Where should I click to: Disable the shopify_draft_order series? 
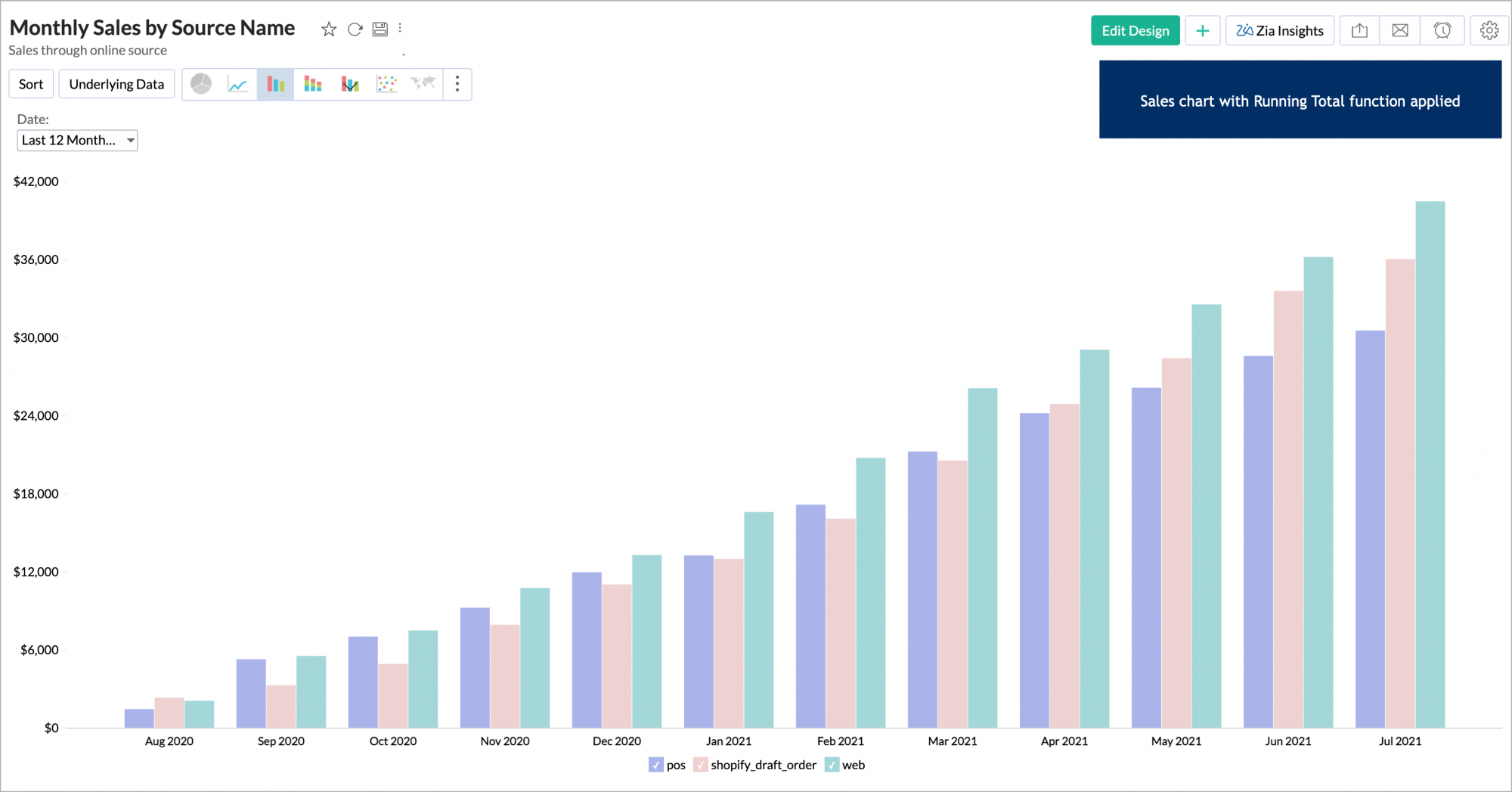pos(699,765)
